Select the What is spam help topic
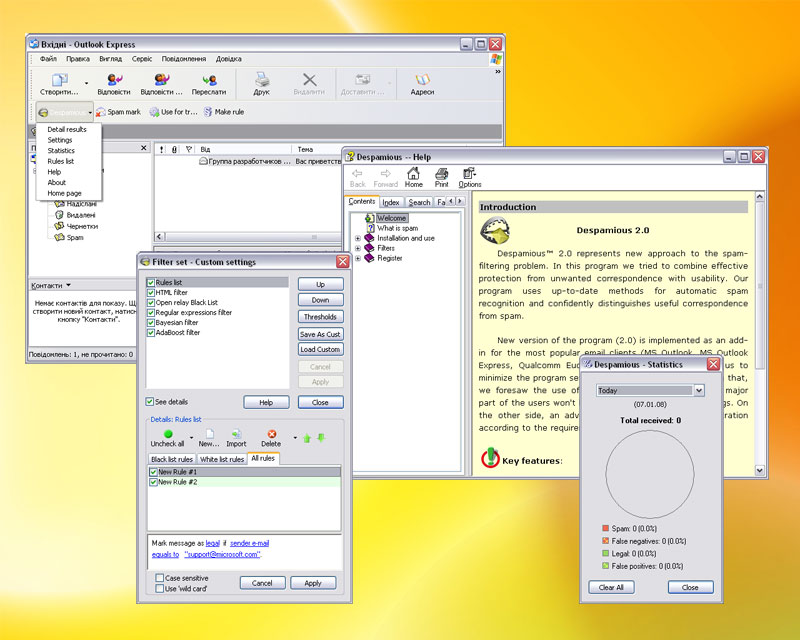 [x=397, y=228]
